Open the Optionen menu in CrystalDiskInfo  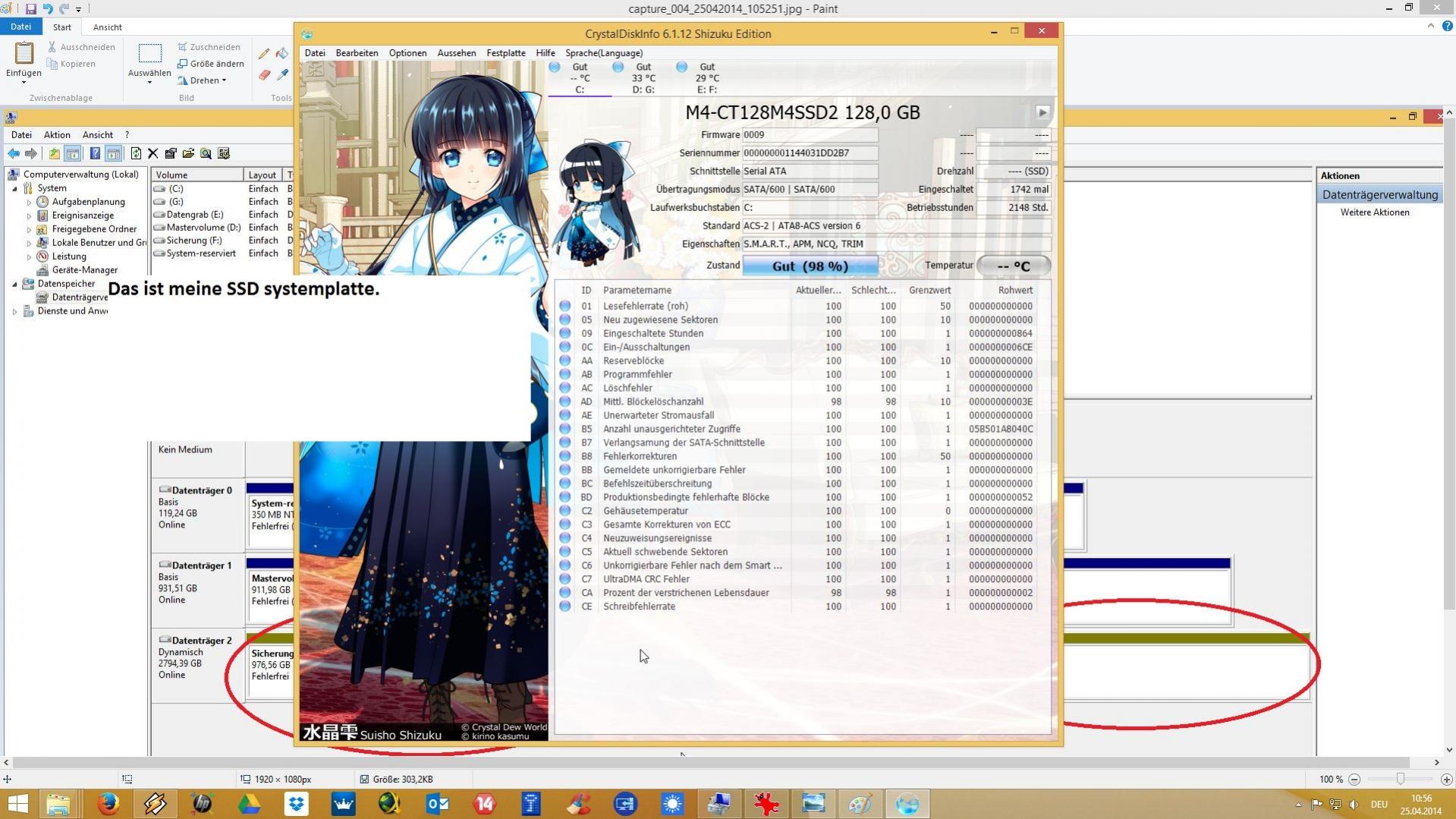tap(407, 53)
